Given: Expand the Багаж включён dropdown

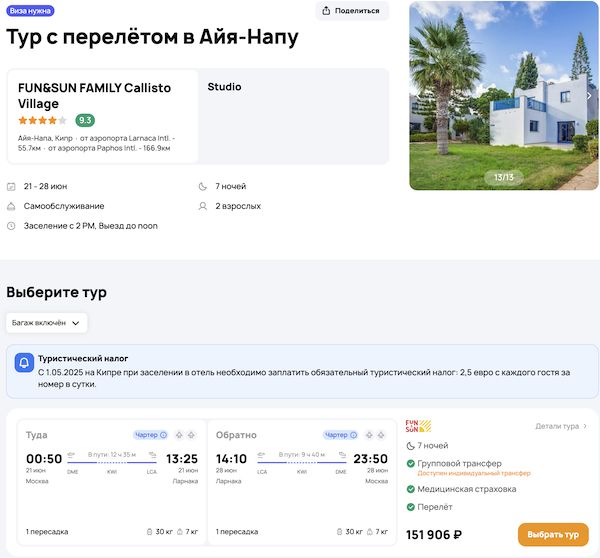Looking at the screenshot, I should click(47, 323).
